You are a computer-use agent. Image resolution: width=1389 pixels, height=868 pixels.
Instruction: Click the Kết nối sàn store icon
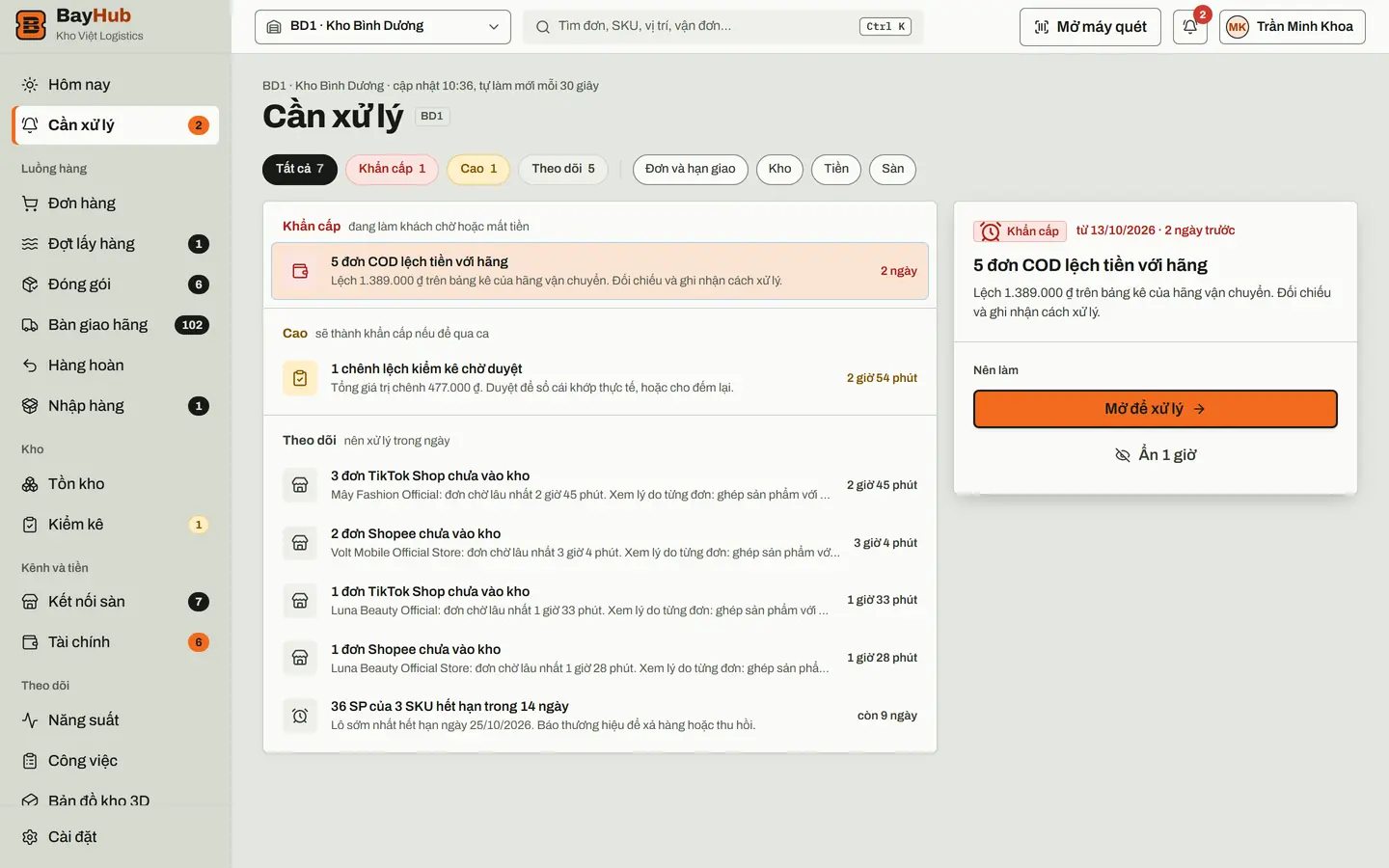30,602
